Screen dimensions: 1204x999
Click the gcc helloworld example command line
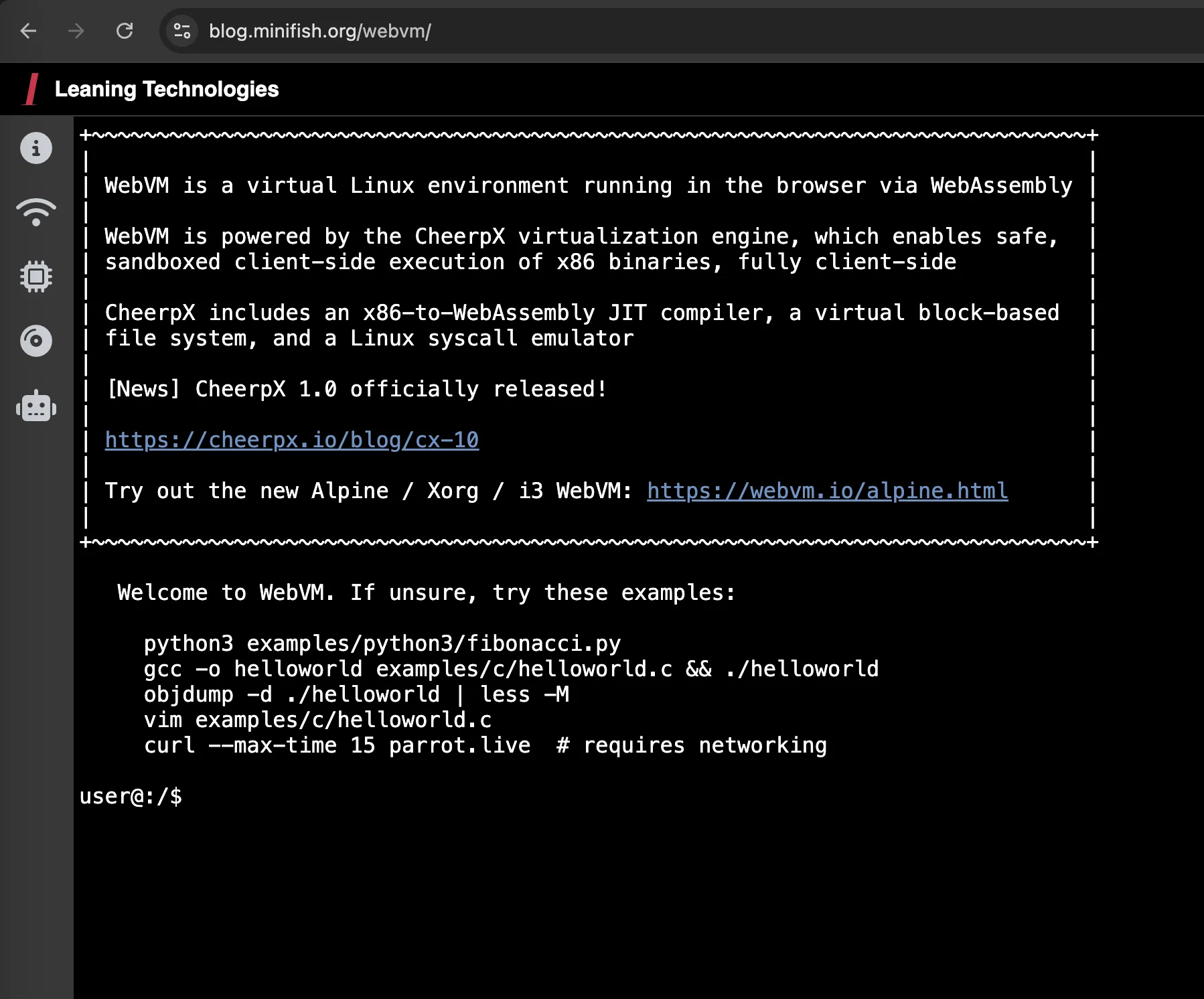[x=511, y=669]
